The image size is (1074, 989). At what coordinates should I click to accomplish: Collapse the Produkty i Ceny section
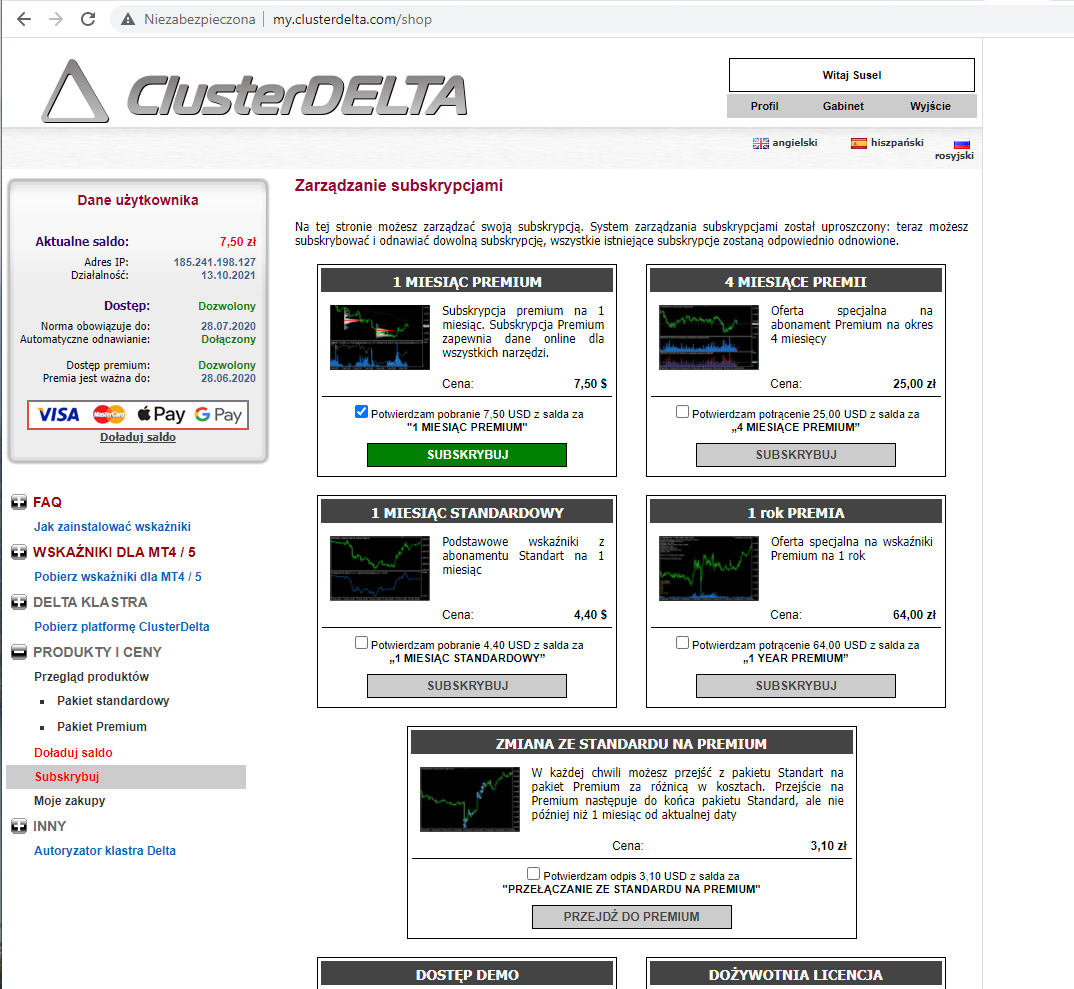pyautogui.click(x=19, y=652)
